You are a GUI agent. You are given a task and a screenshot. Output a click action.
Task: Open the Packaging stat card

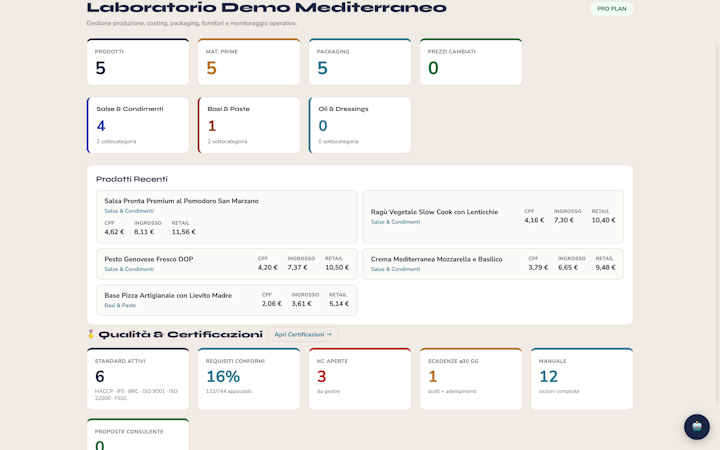click(360, 62)
